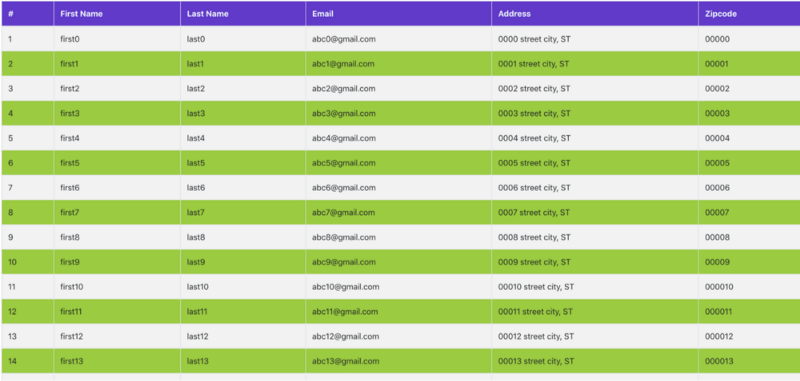Select the cell reading first5
The image size is (800, 381).
pyautogui.click(x=117, y=163)
